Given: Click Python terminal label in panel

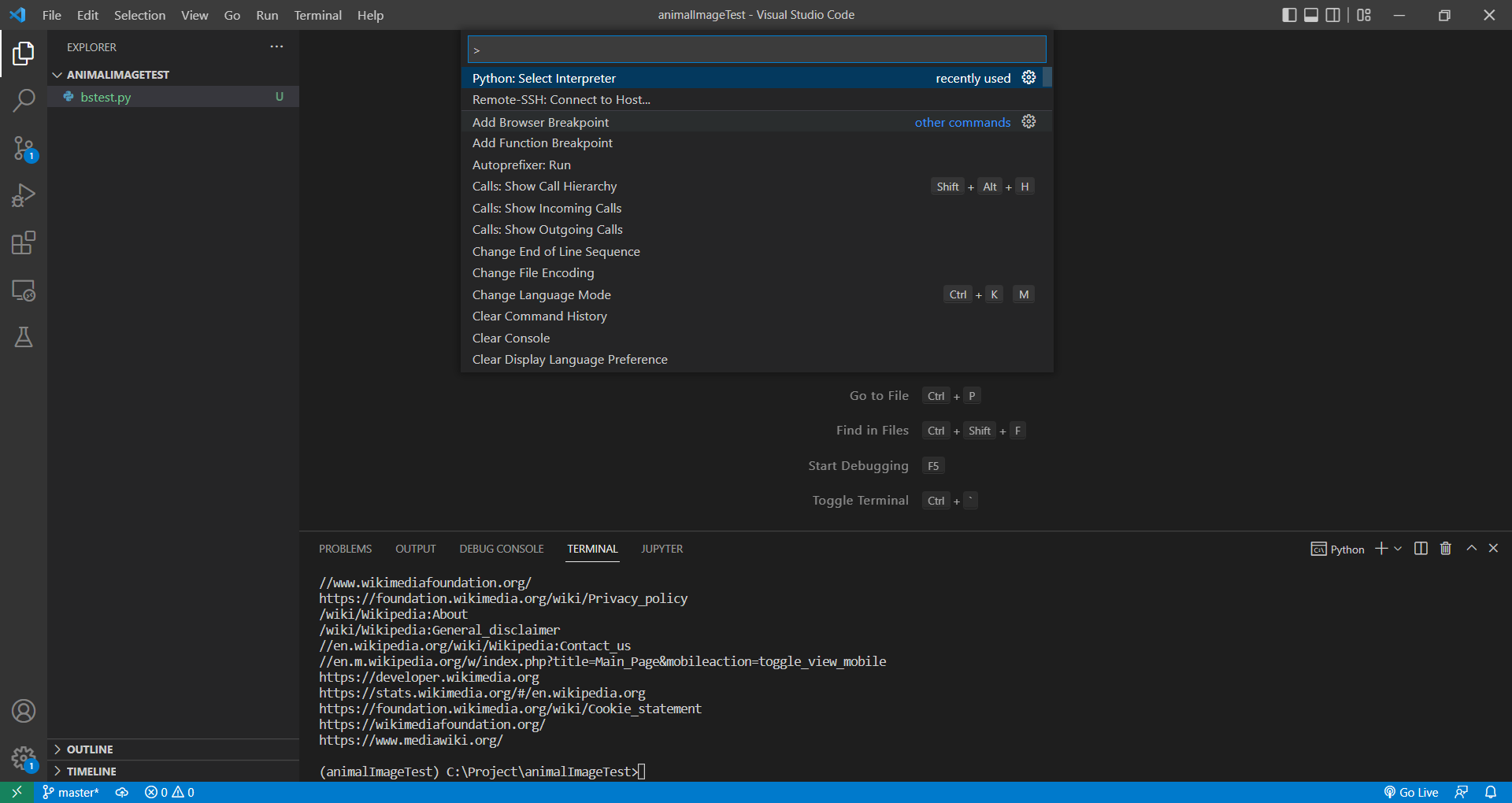Looking at the screenshot, I should [1338, 550].
